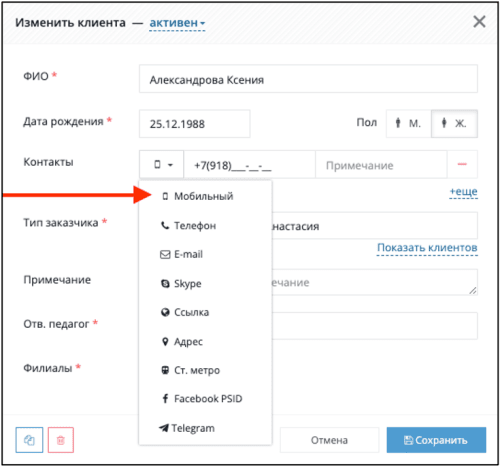
Task: Click the Skype logo icon
Action: (x=165, y=284)
